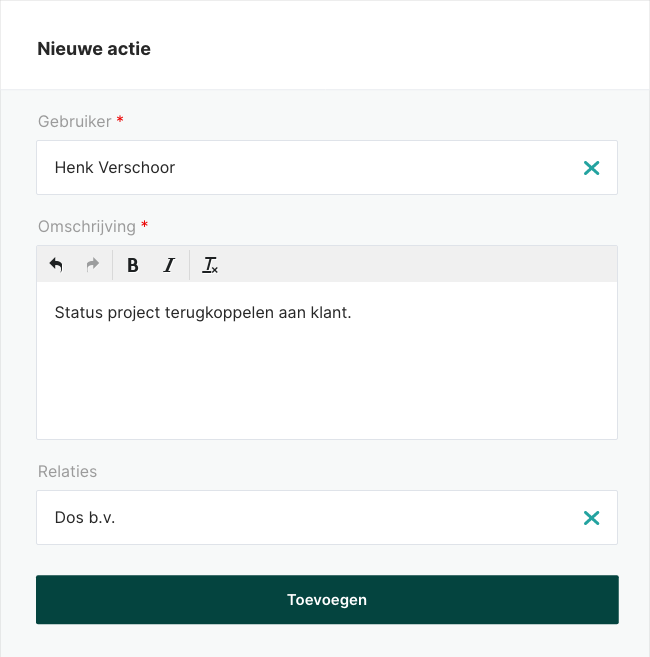Click the Relaties field label
This screenshot has height=657, width=650.
point(67,471)
